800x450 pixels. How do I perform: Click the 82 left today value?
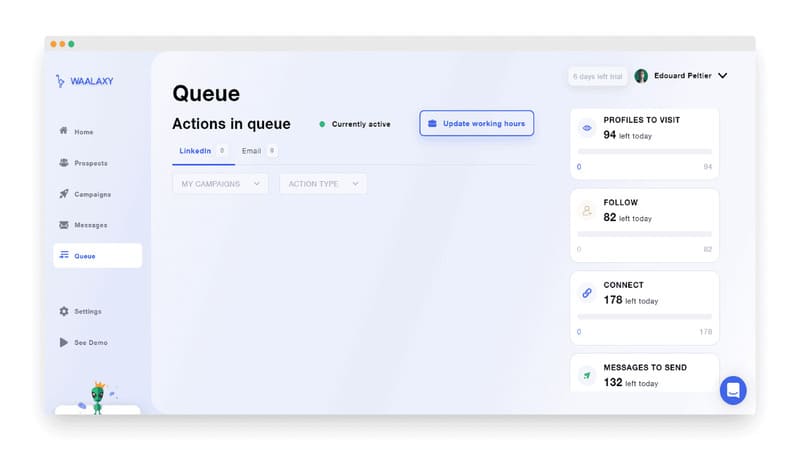click(628, 218)
